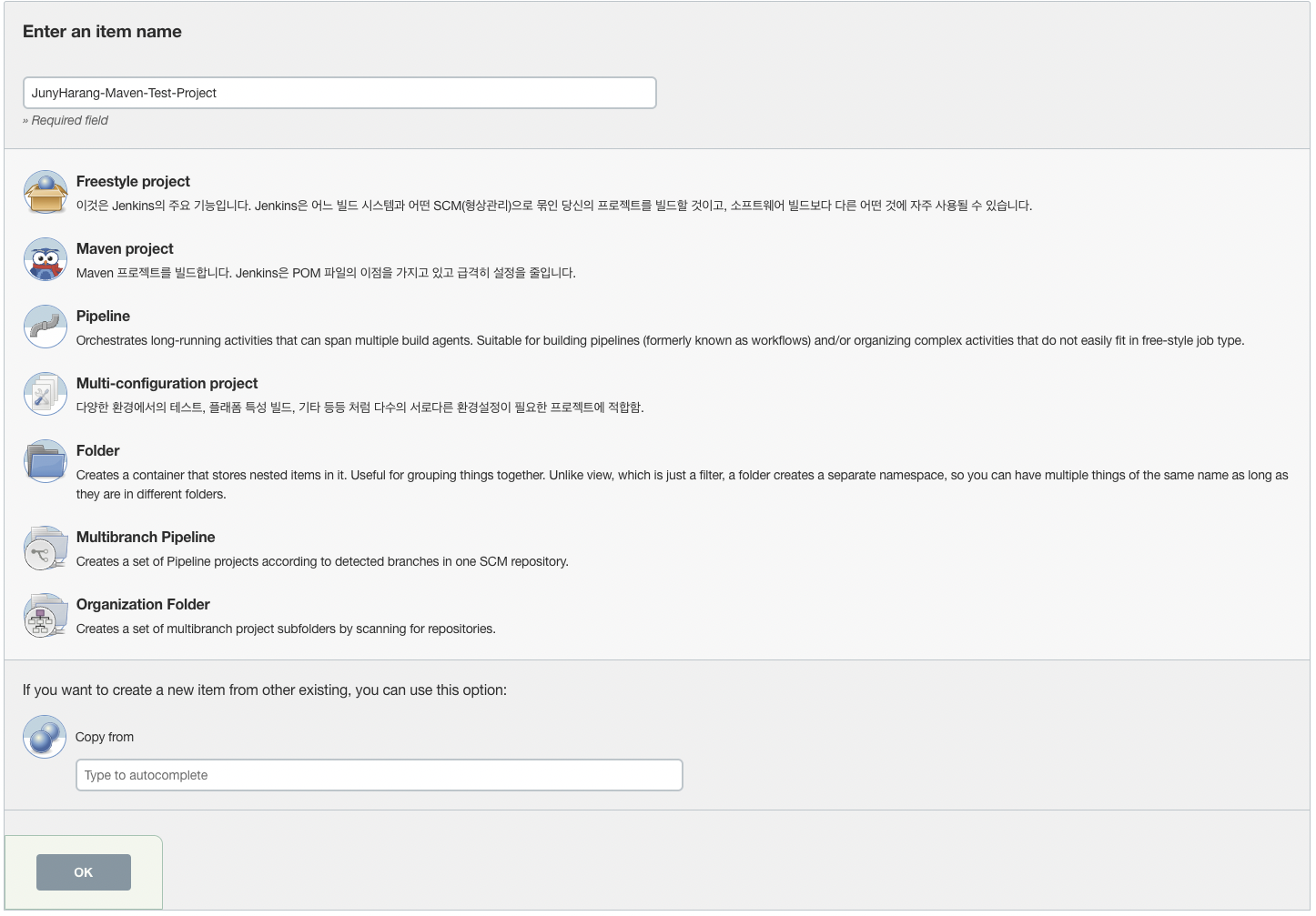This screenshot has height=916, width=1316.
Task: Click the 'Copy from' label
Action: 105,737
